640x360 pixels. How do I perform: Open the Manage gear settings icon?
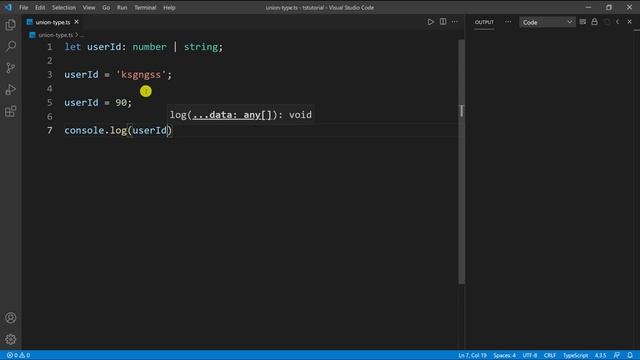(11, 339)
